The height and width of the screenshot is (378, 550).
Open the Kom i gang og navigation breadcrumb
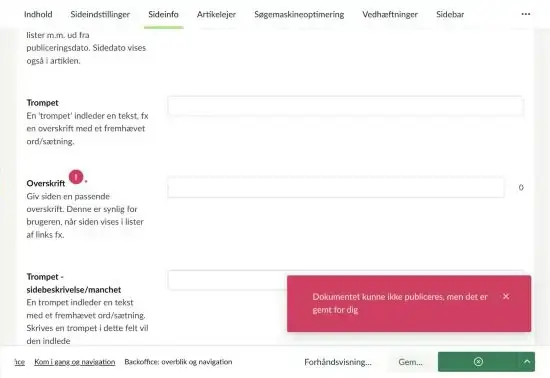(75, 362)
